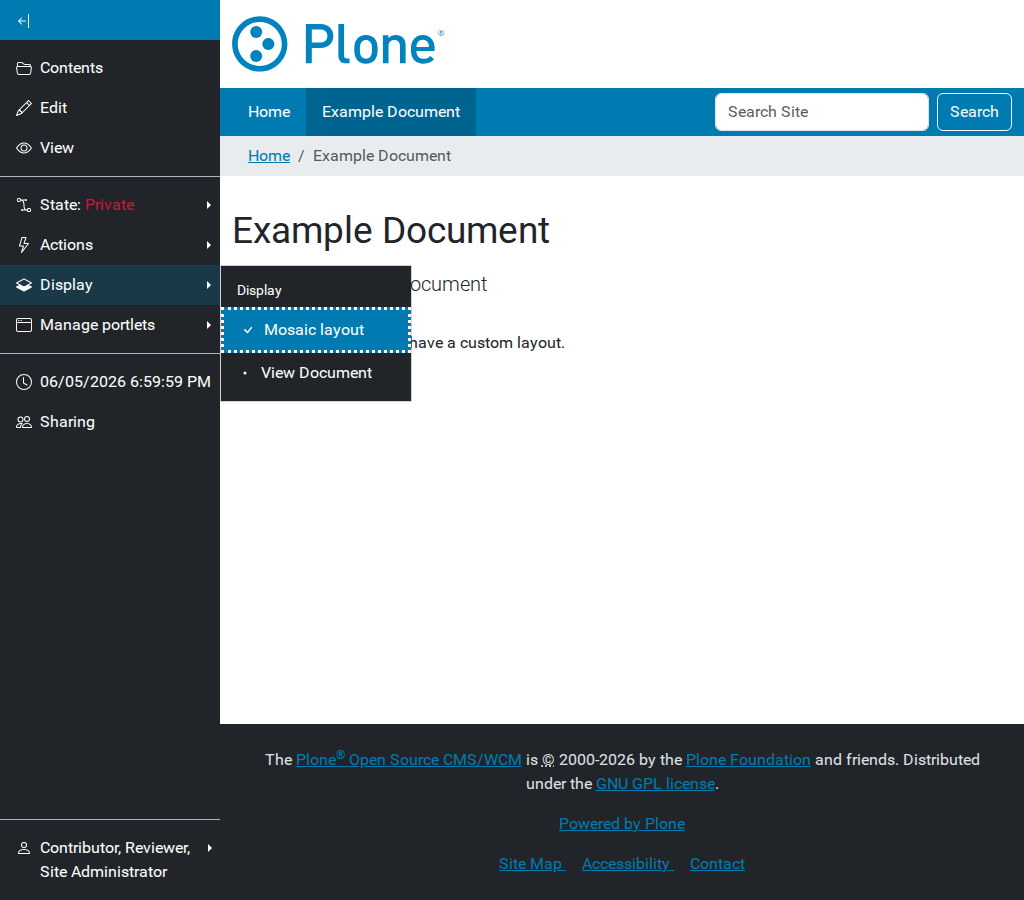
Task: Click the Display submenu header text
Action: 259,291
